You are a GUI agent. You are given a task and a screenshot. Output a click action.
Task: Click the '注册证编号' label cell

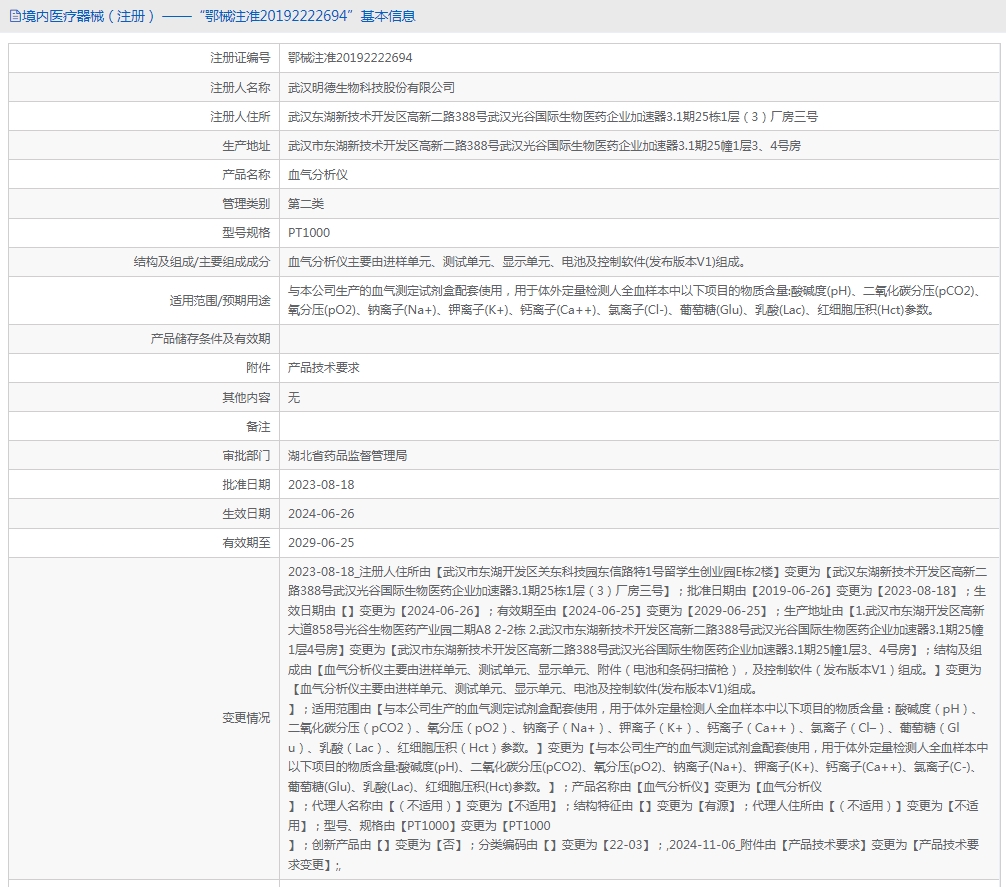pos(240,58)
